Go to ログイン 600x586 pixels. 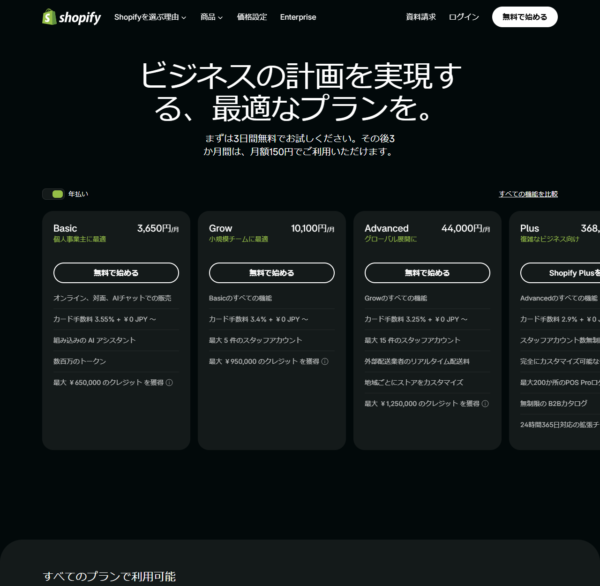click(464, 17)
